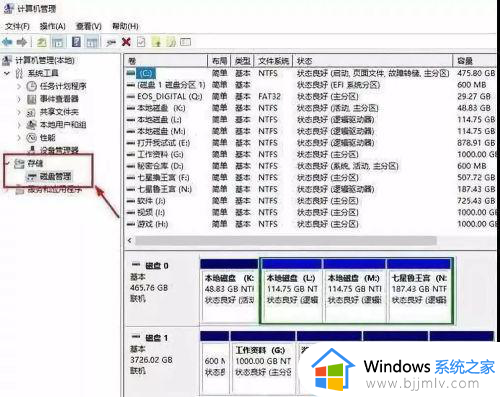Open the 文件(F) menu
Image resolution: width=500 pixels, height=397 pixels.
17,26
